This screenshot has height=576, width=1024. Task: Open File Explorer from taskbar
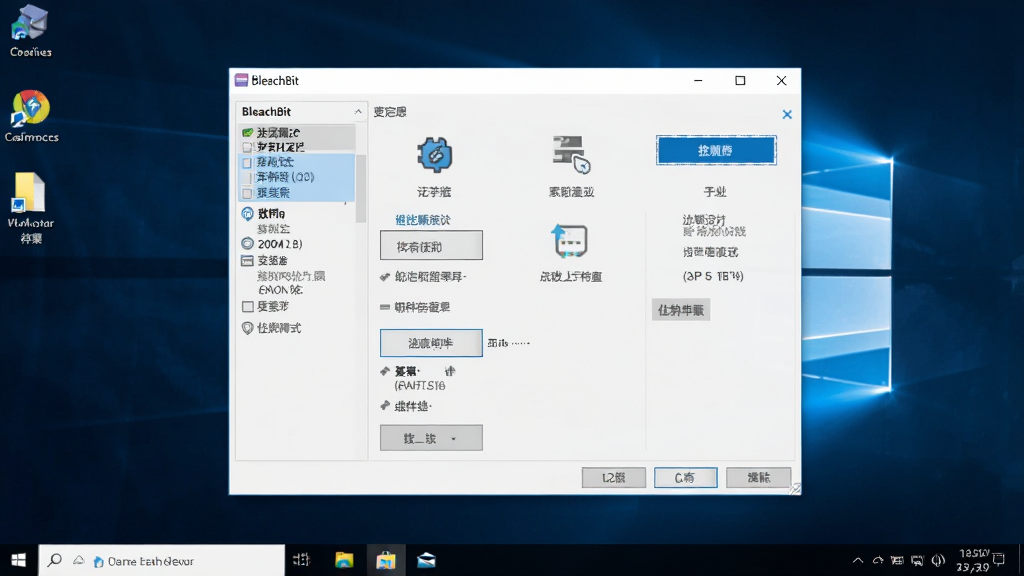point(344,560)
